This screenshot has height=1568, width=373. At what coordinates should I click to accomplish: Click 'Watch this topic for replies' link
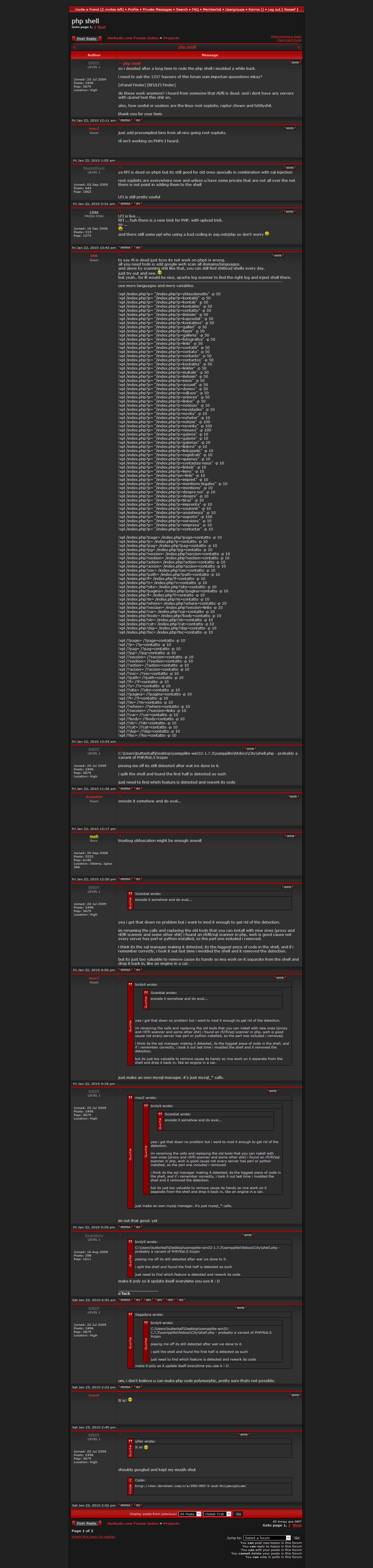(93, 1536)
